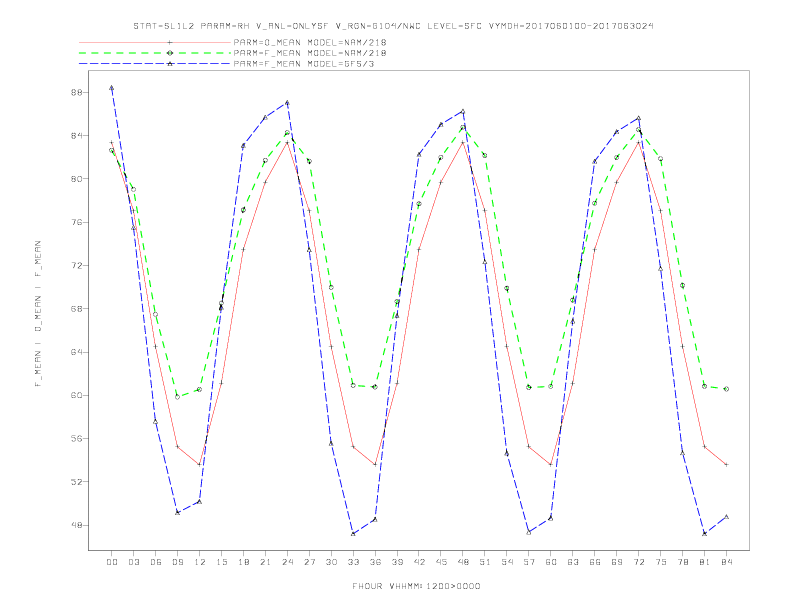Click the x-axis tick label 15
Viewport: 792px width, 612px height.
point(221,562)
